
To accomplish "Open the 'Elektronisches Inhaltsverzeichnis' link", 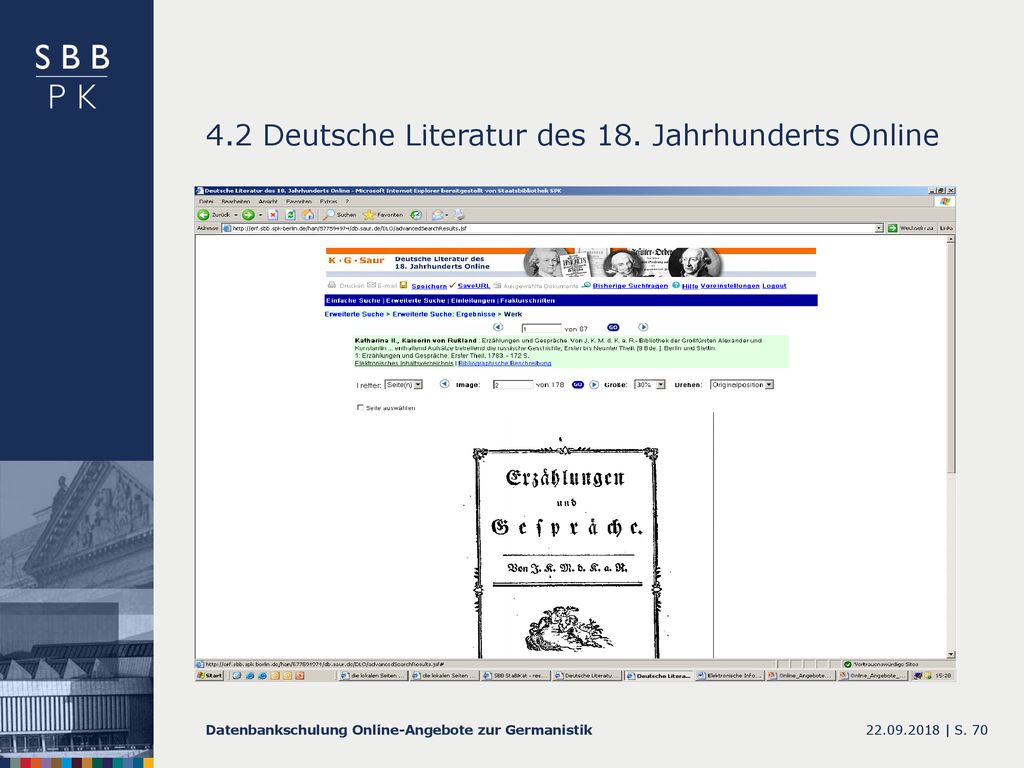I will click(404, 363).
